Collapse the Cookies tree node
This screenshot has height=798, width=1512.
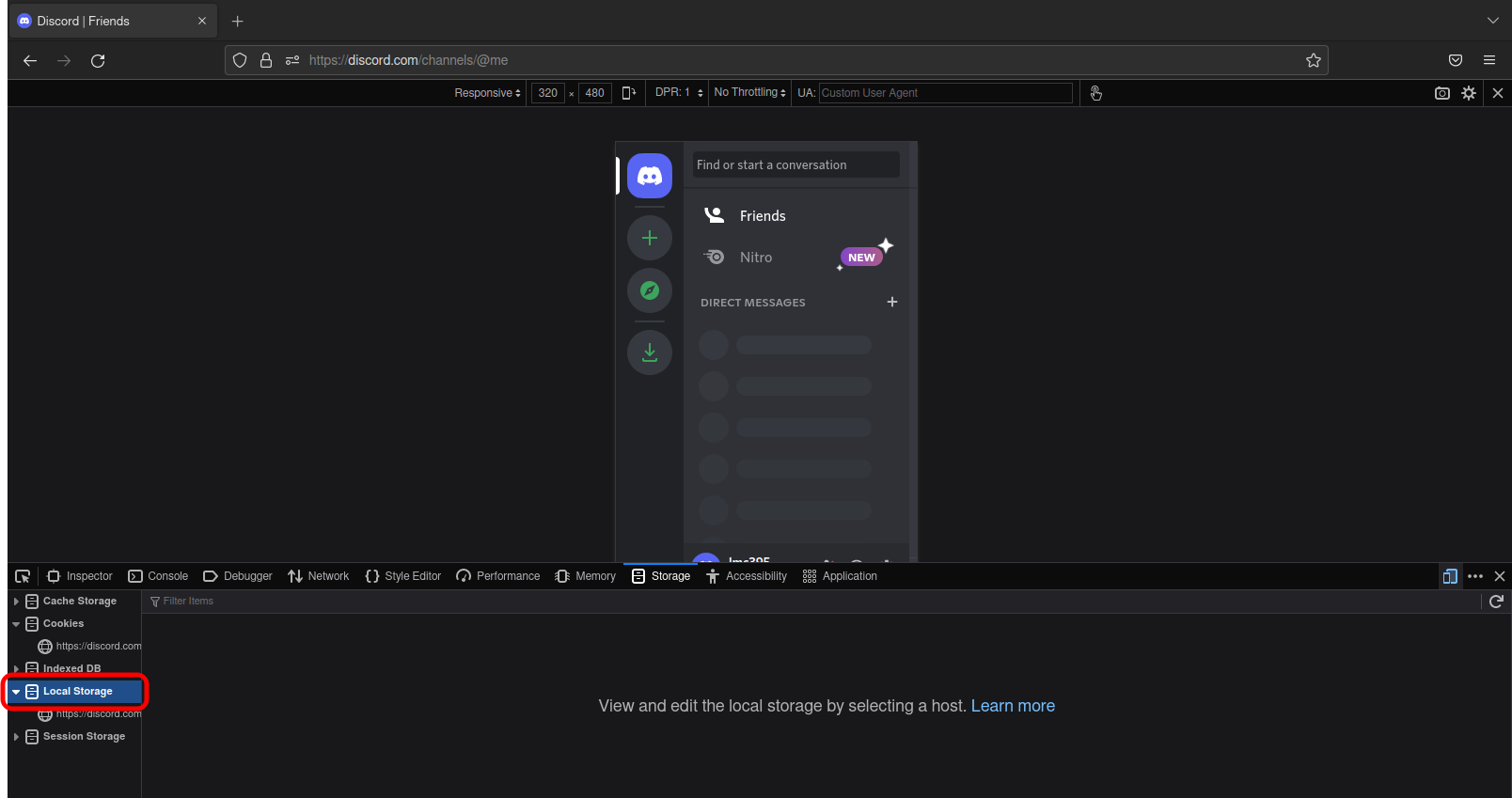click(x=16, y=624)
